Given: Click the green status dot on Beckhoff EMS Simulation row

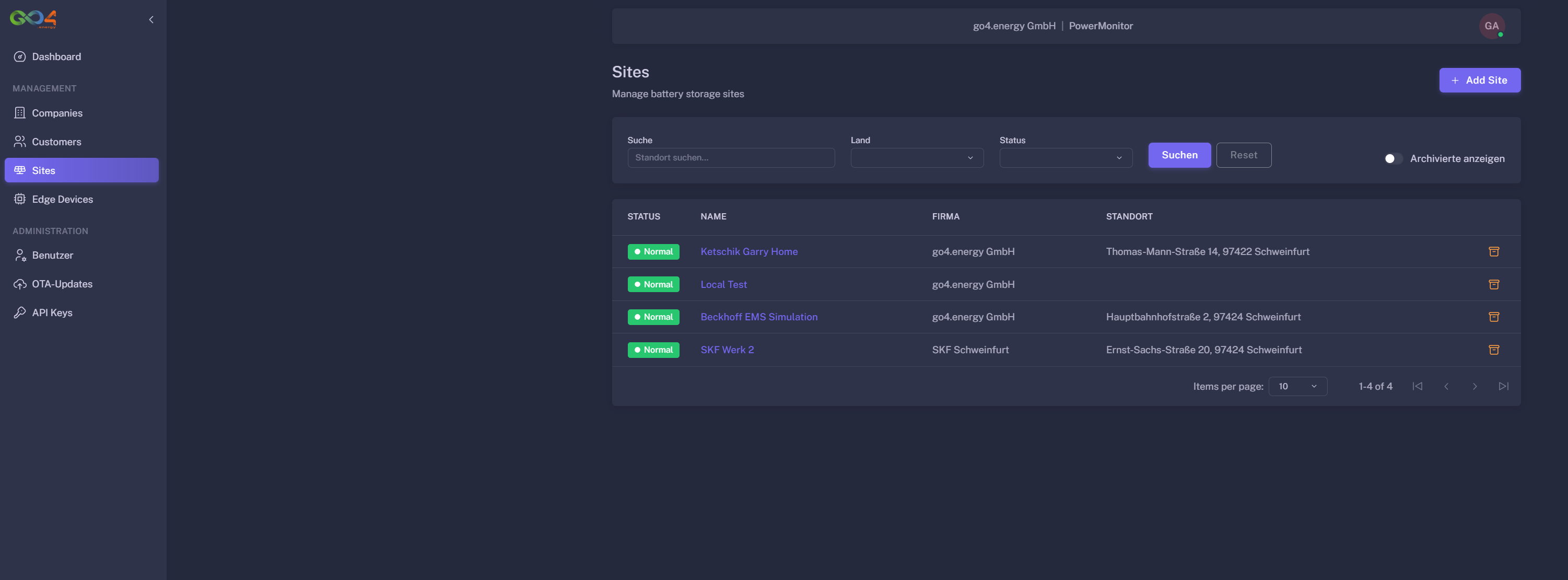Looking at the screenshot, I should (637, 317).
